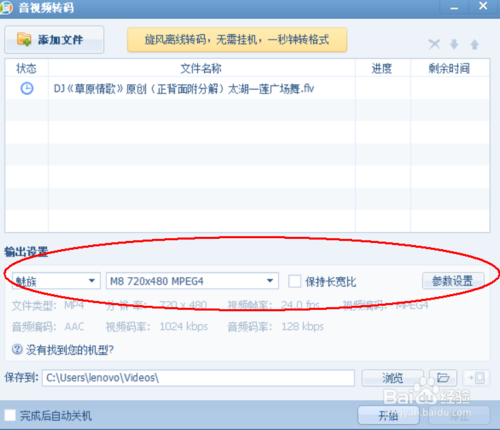The height and width of the screenshot is (430, 500).
Task: Move file up with the up arrow
Action: [474, 44]
